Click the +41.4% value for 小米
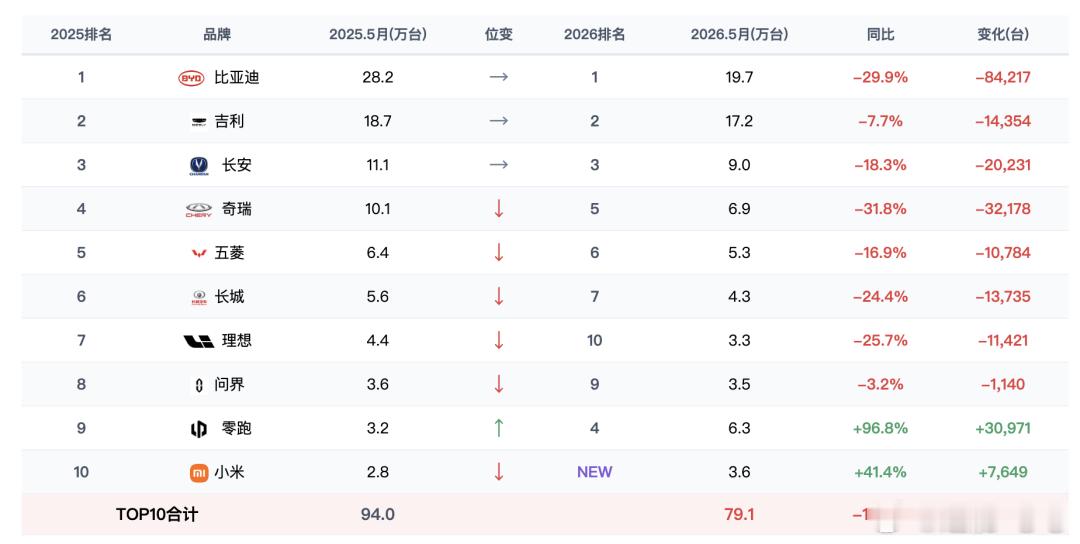Viewport: 1080px width, 544px height. (880, 472)
